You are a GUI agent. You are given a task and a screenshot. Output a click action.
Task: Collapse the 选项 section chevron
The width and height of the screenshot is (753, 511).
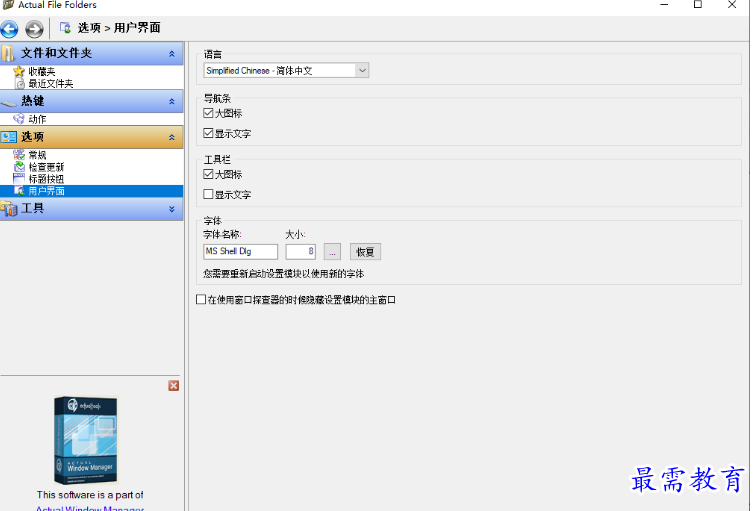171,137
